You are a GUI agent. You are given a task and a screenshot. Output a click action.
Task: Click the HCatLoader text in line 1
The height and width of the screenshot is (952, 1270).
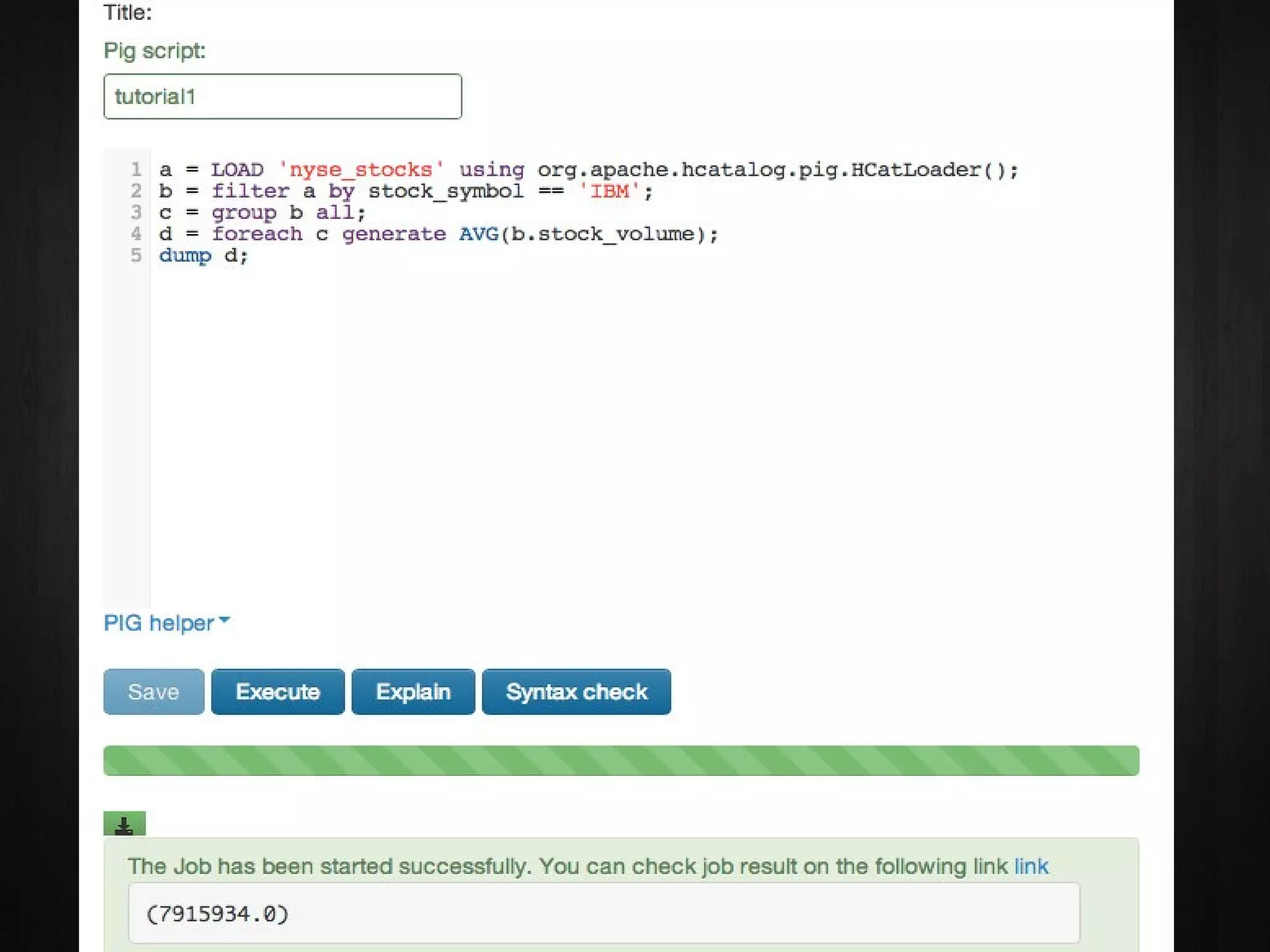(x=915, y=170)
